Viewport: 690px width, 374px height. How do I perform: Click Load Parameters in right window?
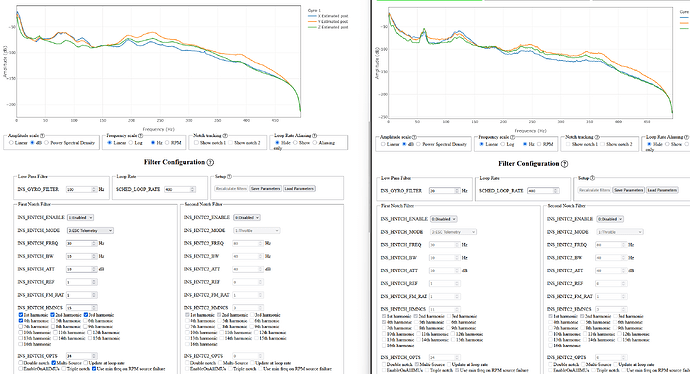pos(662,190)
